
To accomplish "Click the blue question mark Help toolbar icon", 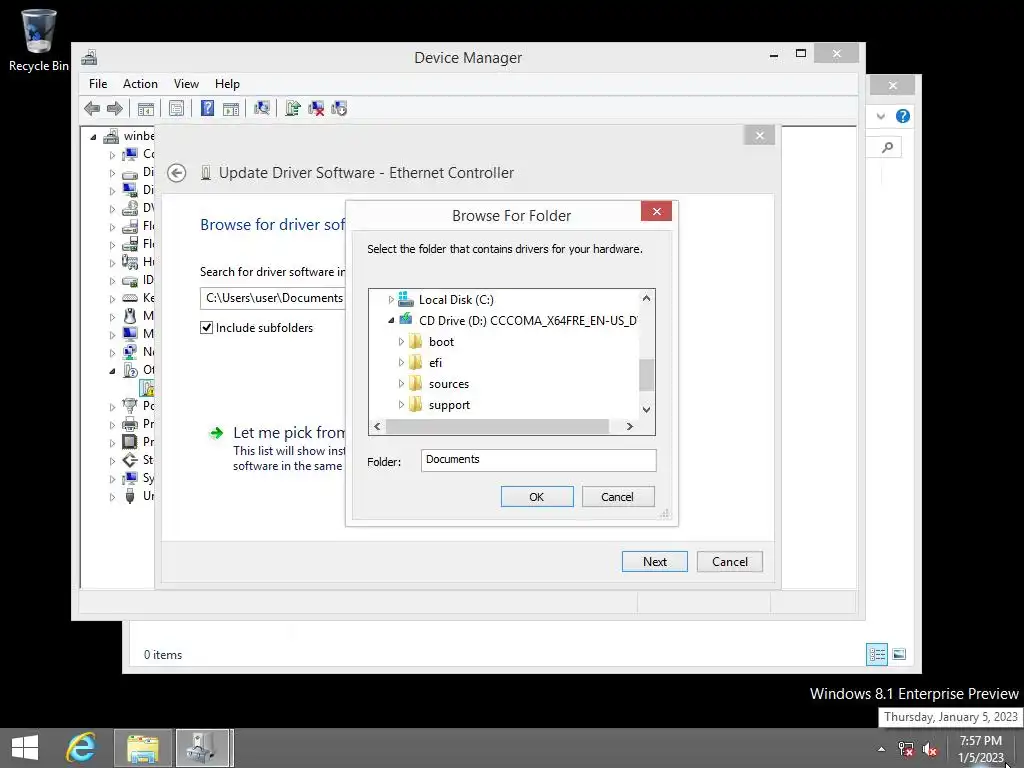I will (207, 108).
